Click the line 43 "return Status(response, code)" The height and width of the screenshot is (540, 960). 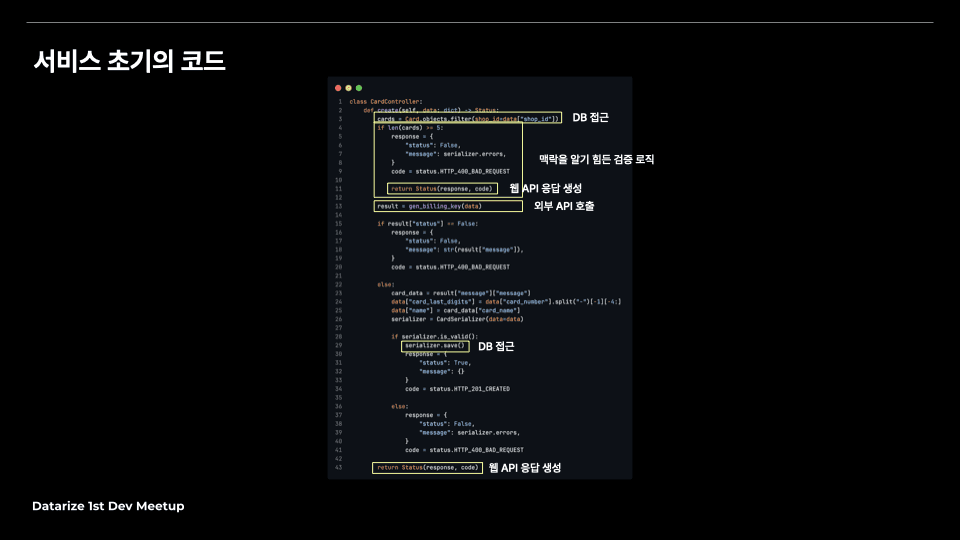(427, 468)
